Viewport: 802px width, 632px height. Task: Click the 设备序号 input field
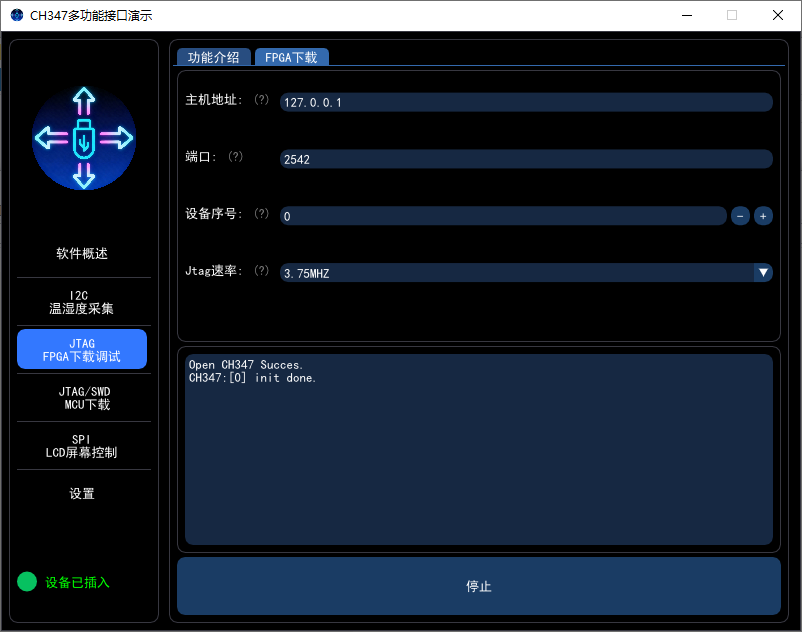(503, 216)
